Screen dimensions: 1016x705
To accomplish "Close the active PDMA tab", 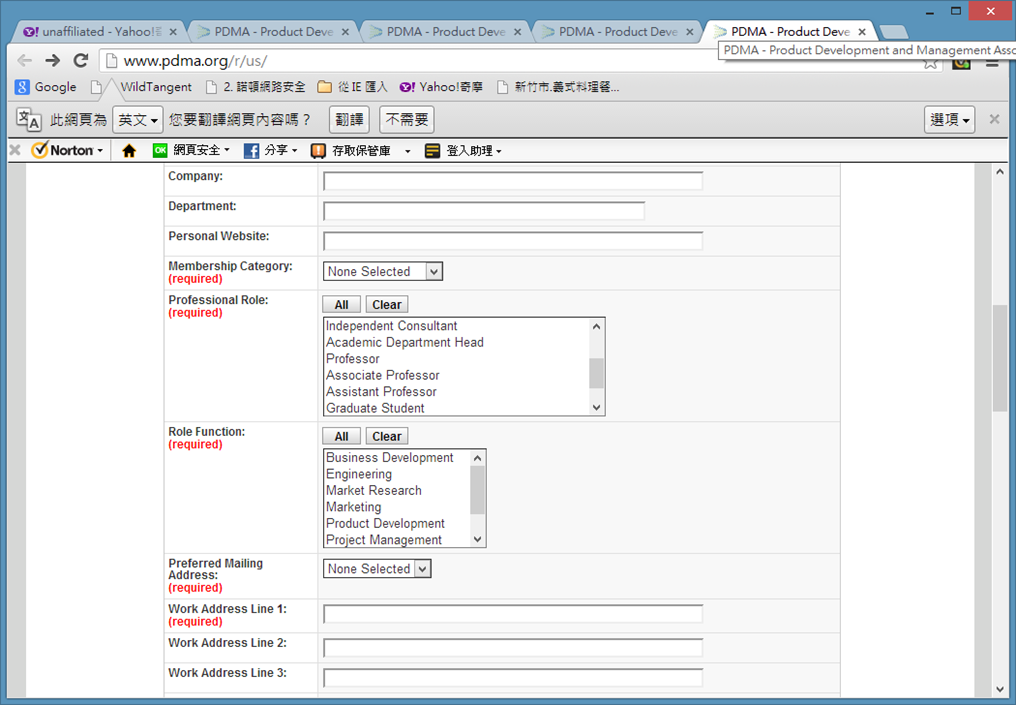I will 862,32.
